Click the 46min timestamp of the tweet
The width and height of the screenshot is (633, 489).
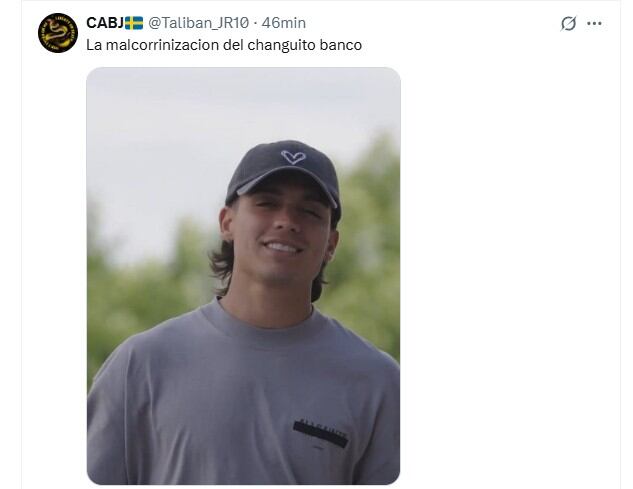(283, 23)
